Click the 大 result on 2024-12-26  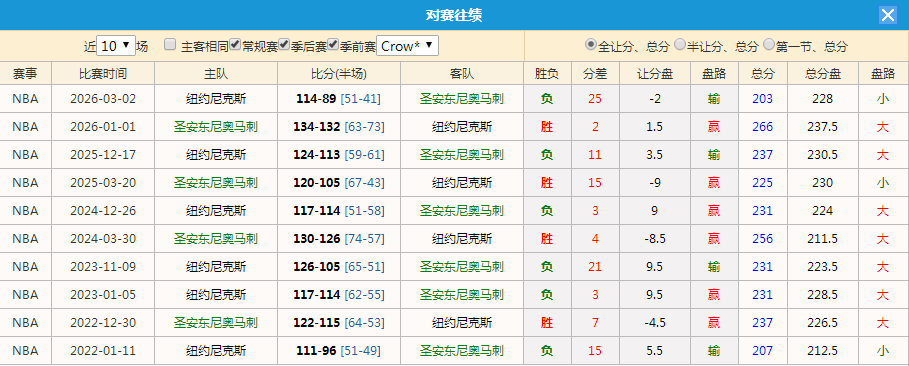pyautogui.click(x=883, y=211)
